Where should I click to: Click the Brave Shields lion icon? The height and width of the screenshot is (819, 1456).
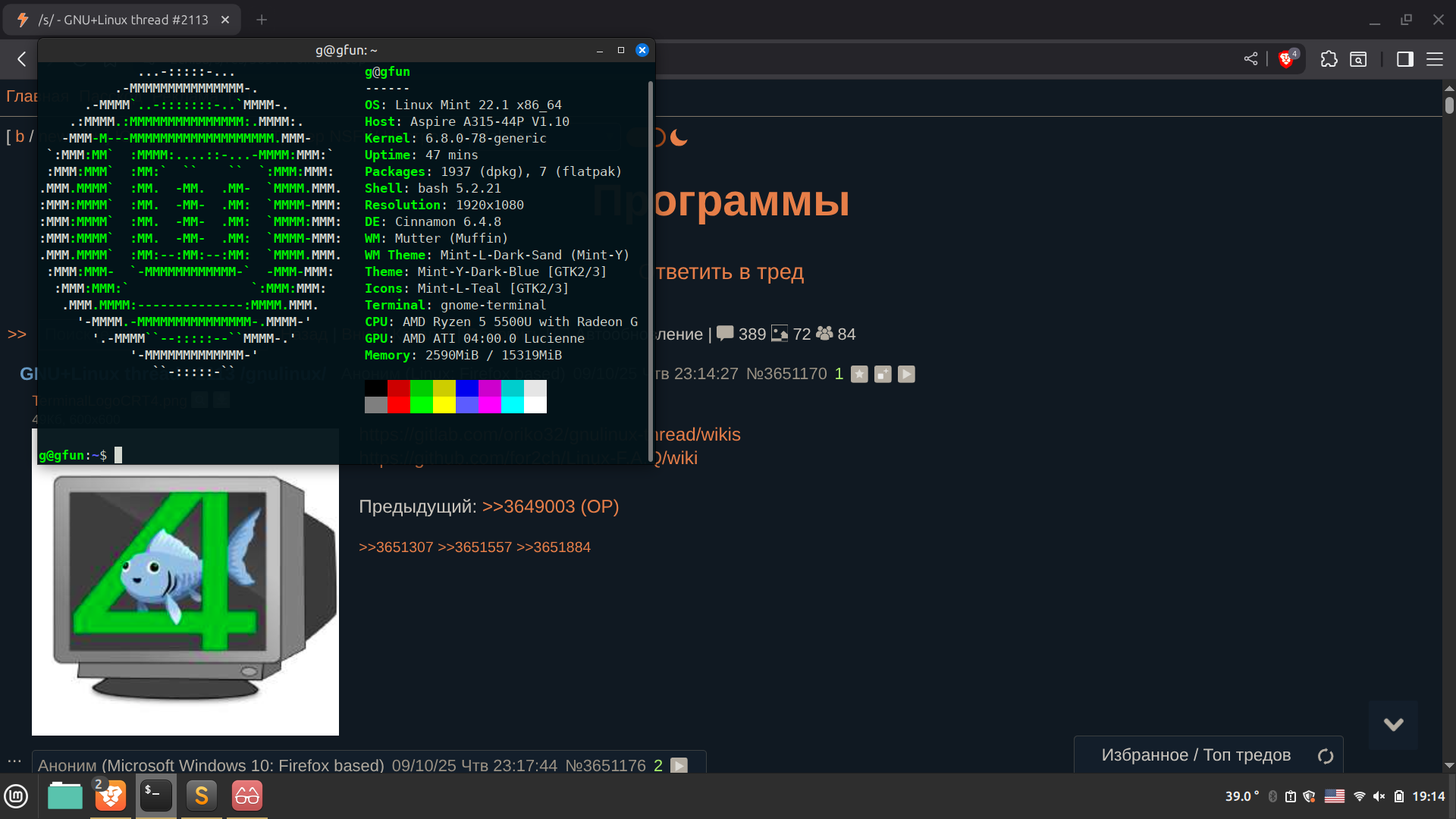tap(1286, 59)
